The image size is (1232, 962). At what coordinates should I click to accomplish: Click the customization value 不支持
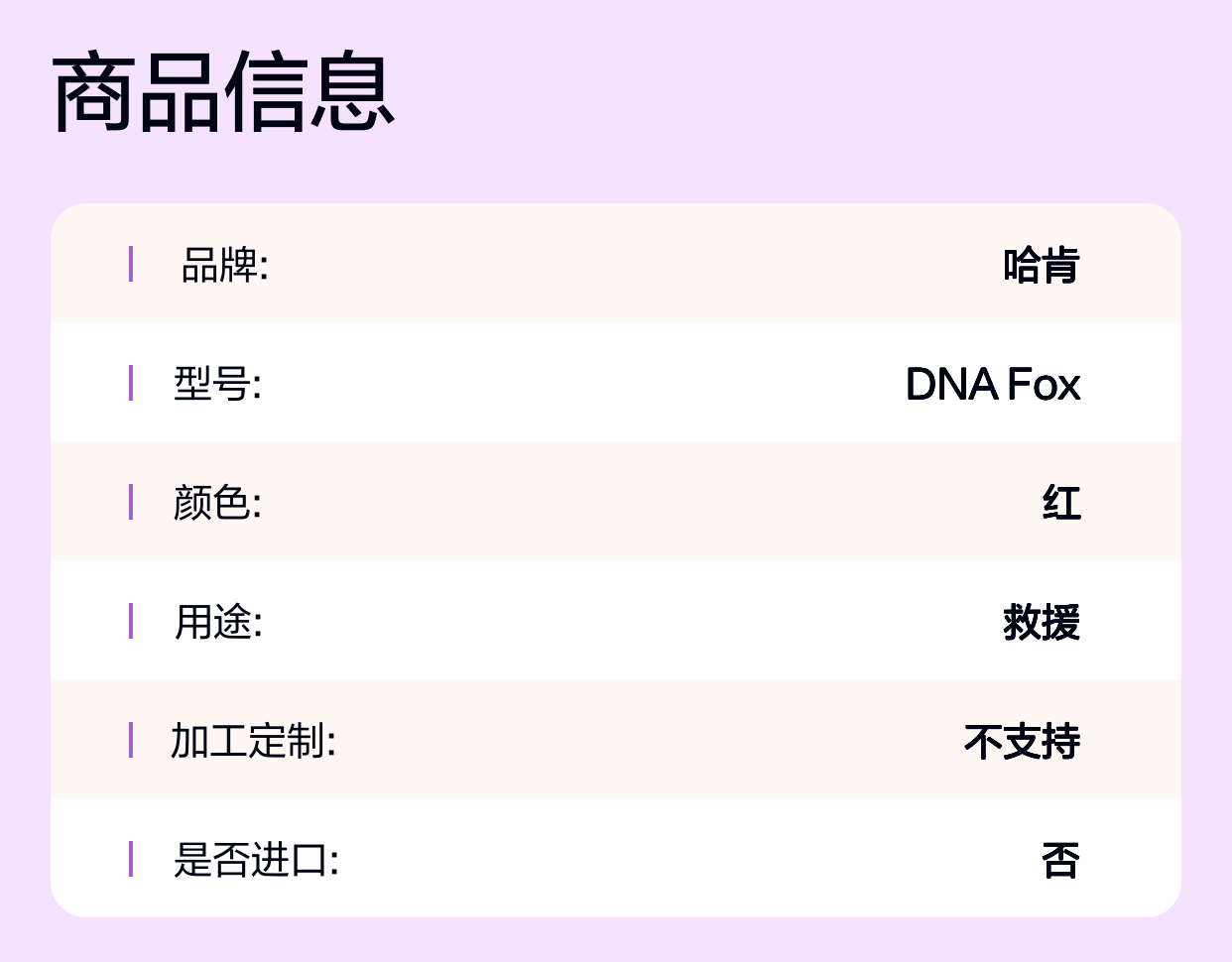(x=1022, y=741)
